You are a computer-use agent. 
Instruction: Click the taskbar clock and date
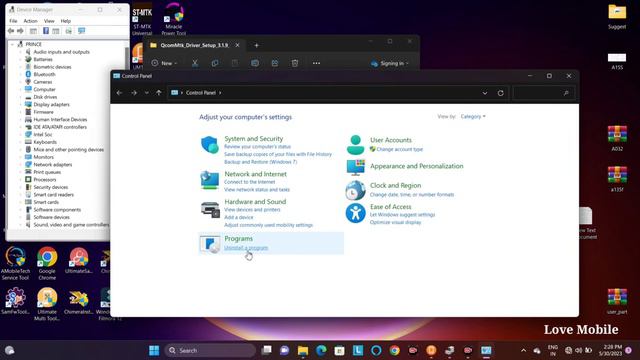(x=611, y=350)
